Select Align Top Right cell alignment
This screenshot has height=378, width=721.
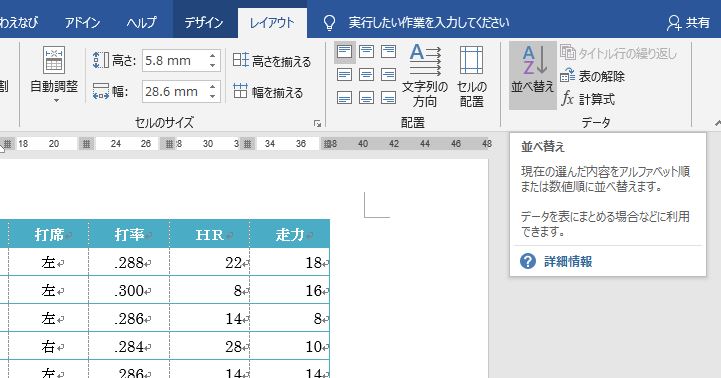389,52
